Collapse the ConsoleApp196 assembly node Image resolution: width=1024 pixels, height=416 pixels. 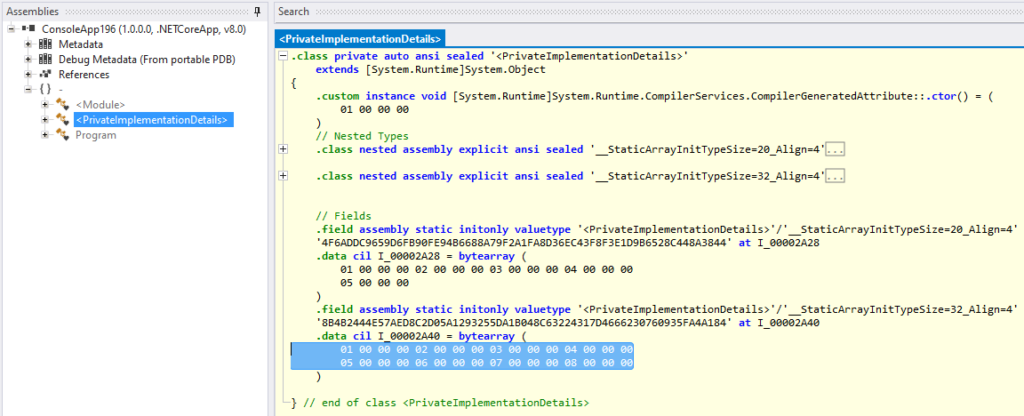click(11, 30)
